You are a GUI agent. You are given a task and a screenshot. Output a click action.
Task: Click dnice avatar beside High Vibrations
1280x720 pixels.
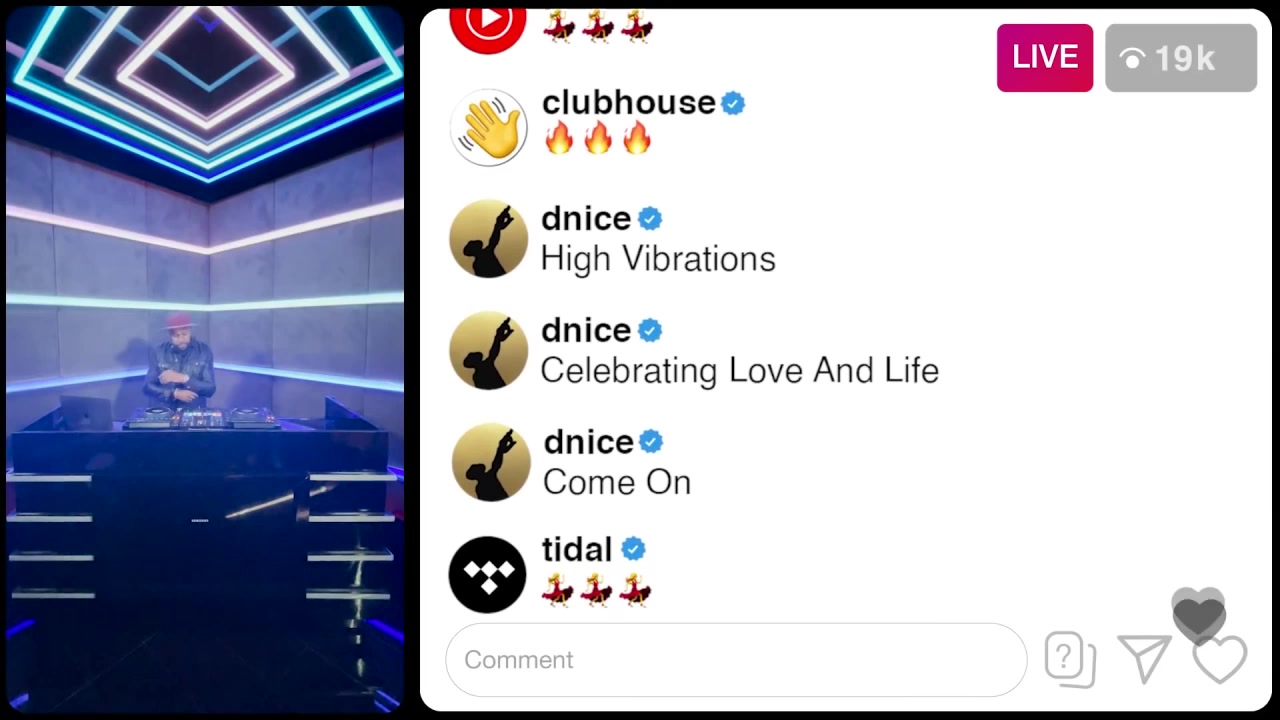488,239
